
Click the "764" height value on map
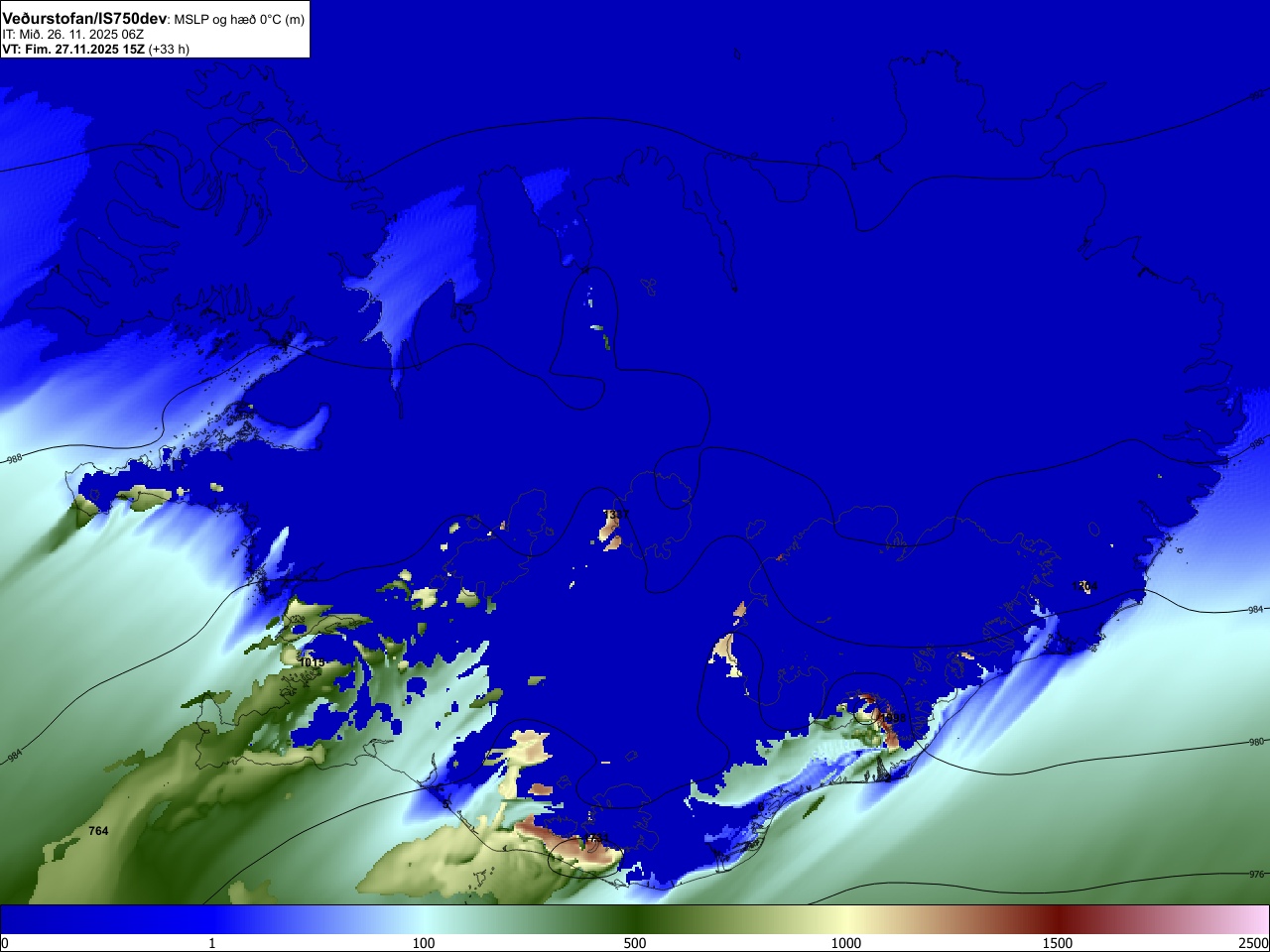click(x=98, y=831)
